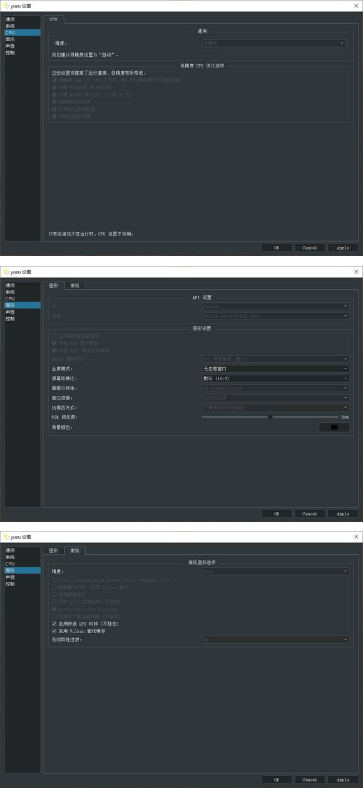The height and width of the screenshot is (789, 363).
Task: Click Apply in the CPU settings window
Action: pos(343,248)
